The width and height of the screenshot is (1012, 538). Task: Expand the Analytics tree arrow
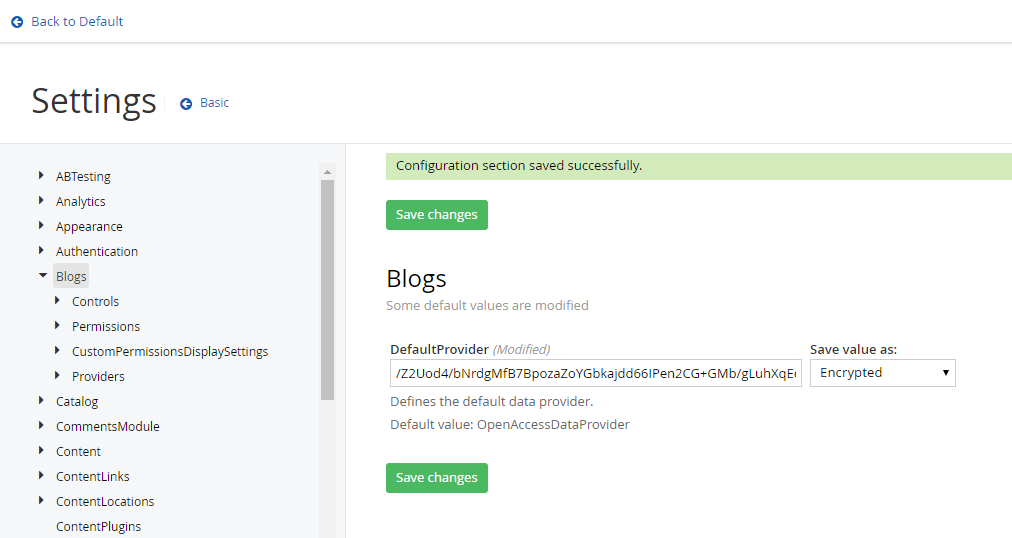pos(42,201)
